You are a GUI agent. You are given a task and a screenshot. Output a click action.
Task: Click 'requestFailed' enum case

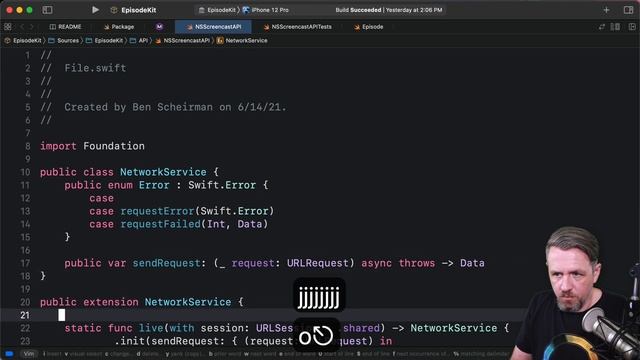160,224
